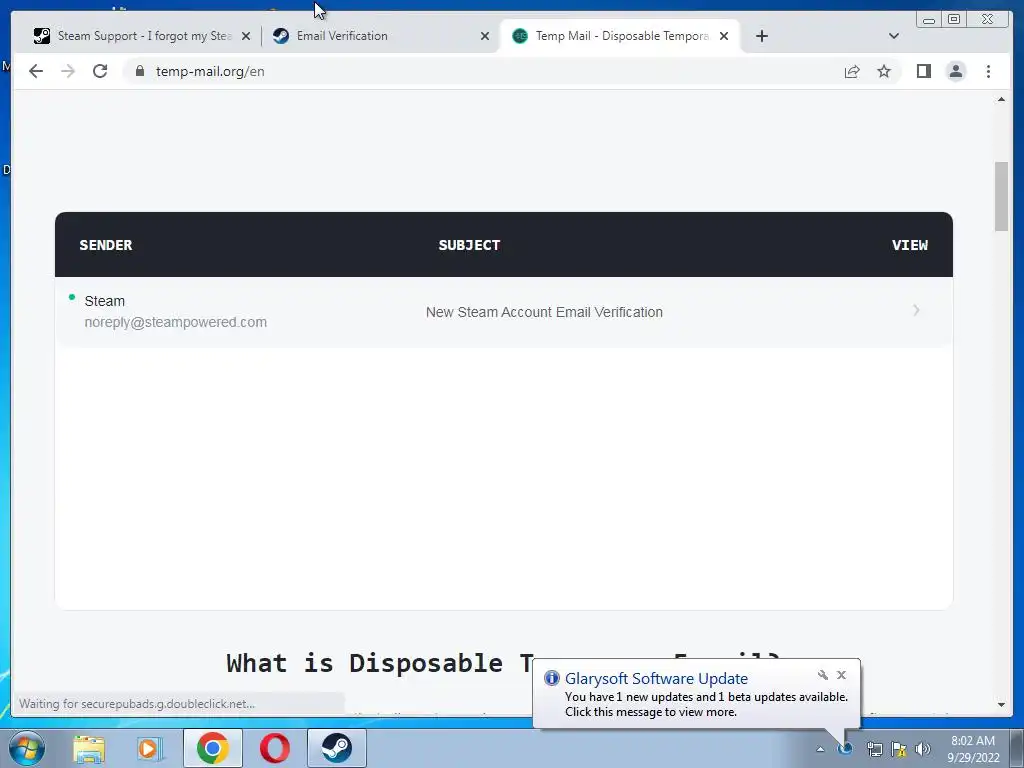Close the Glarysoft update balloon
Viewport: 1024px width, 768px height.
841,675
